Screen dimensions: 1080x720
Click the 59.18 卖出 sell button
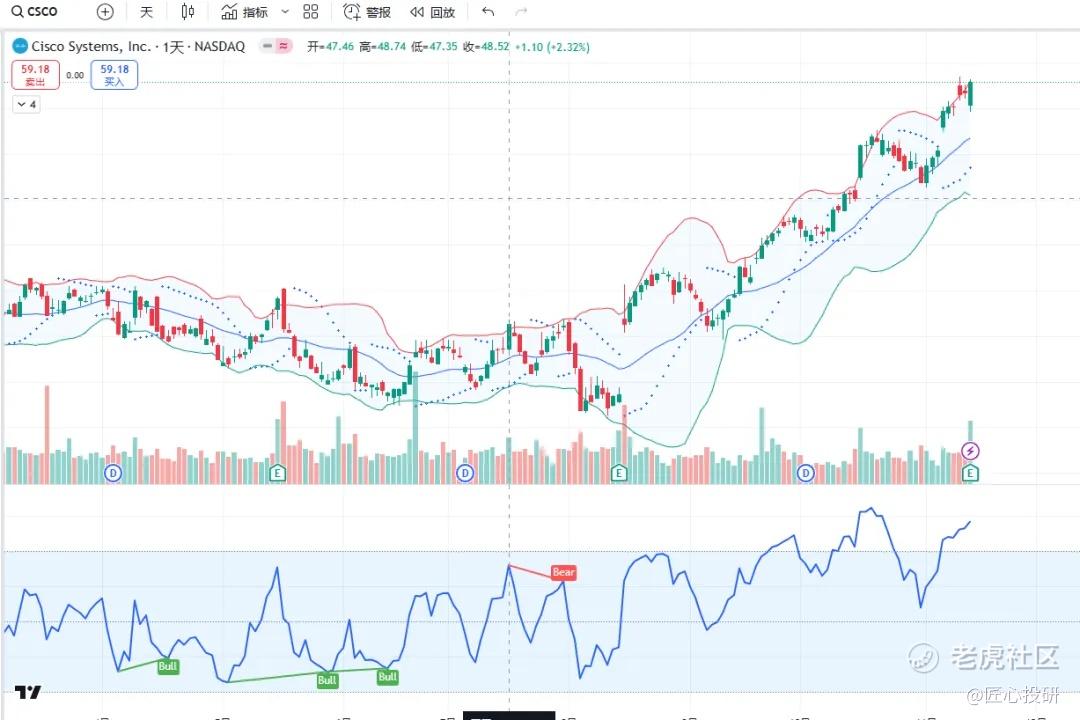[36, 75]
